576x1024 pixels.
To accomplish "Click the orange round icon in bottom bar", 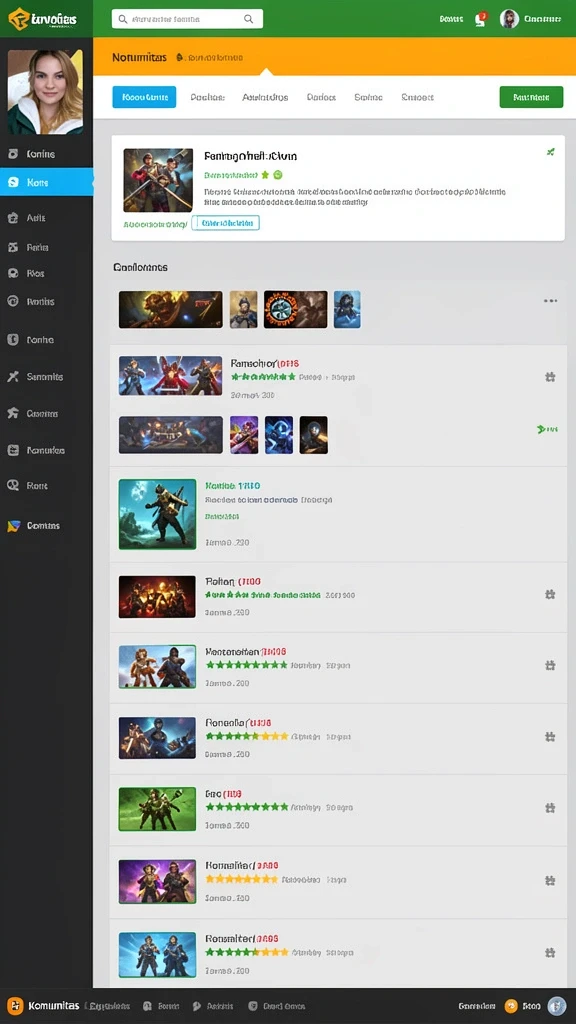I will (511, 1006).
